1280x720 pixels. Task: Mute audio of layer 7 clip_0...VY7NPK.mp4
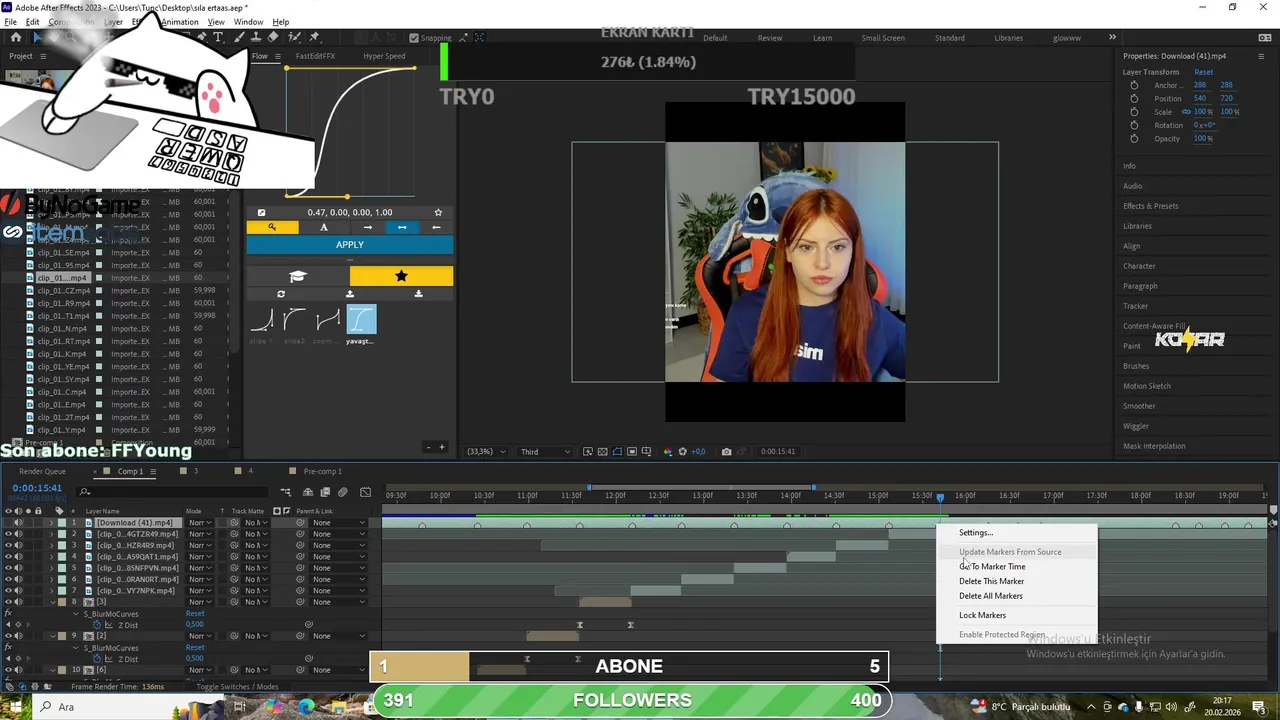click(18, 590)
